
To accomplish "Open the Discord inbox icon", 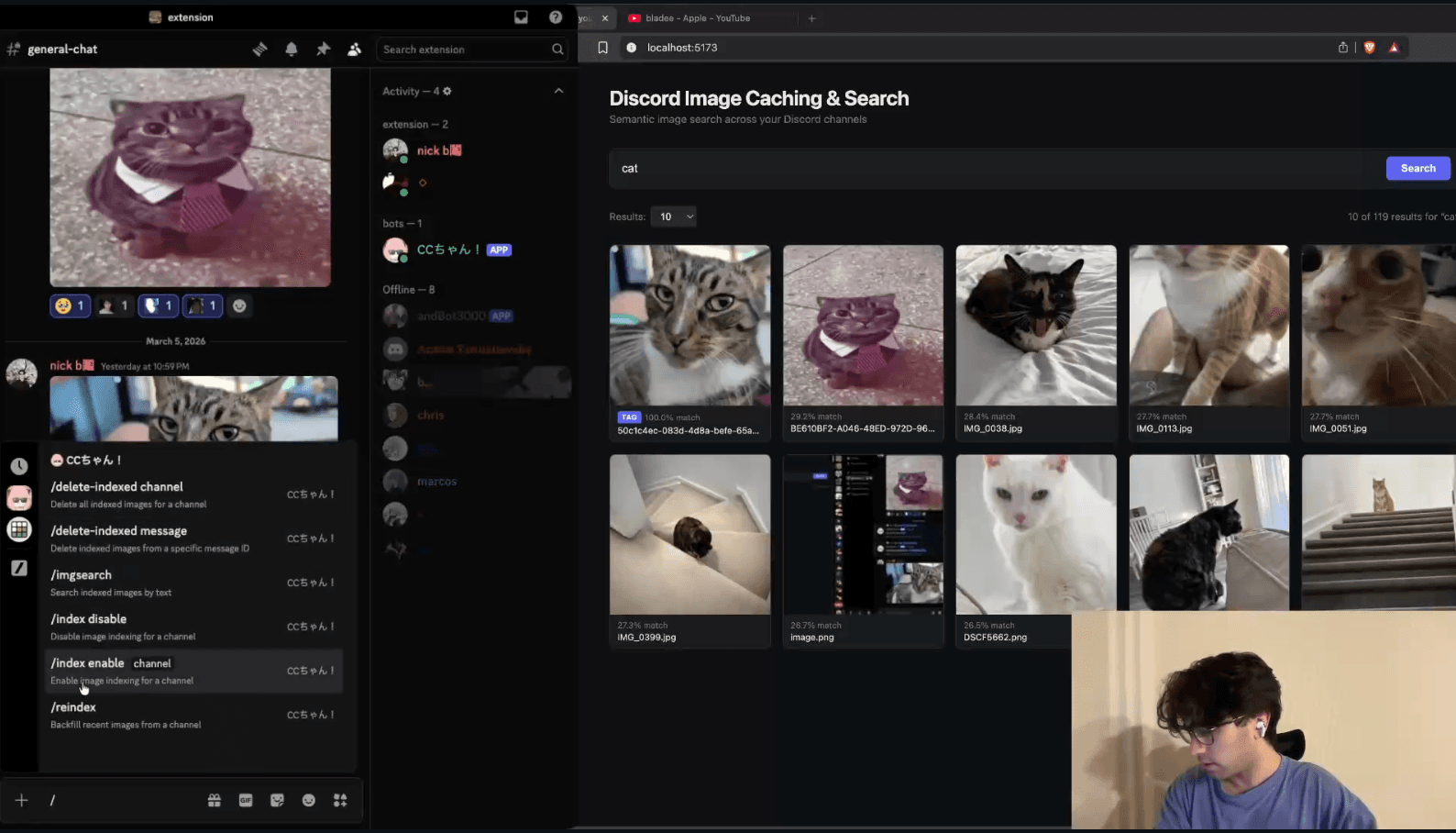I will point(521,17).
